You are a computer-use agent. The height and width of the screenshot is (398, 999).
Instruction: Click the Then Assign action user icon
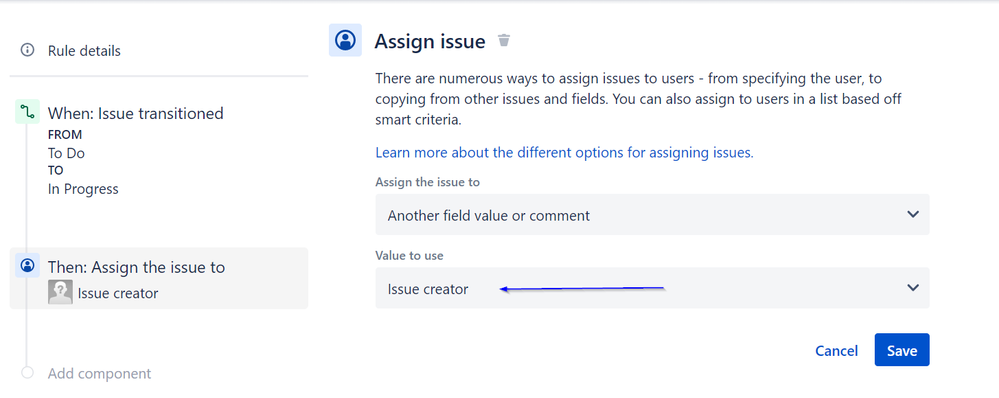[x=27, y=266]
